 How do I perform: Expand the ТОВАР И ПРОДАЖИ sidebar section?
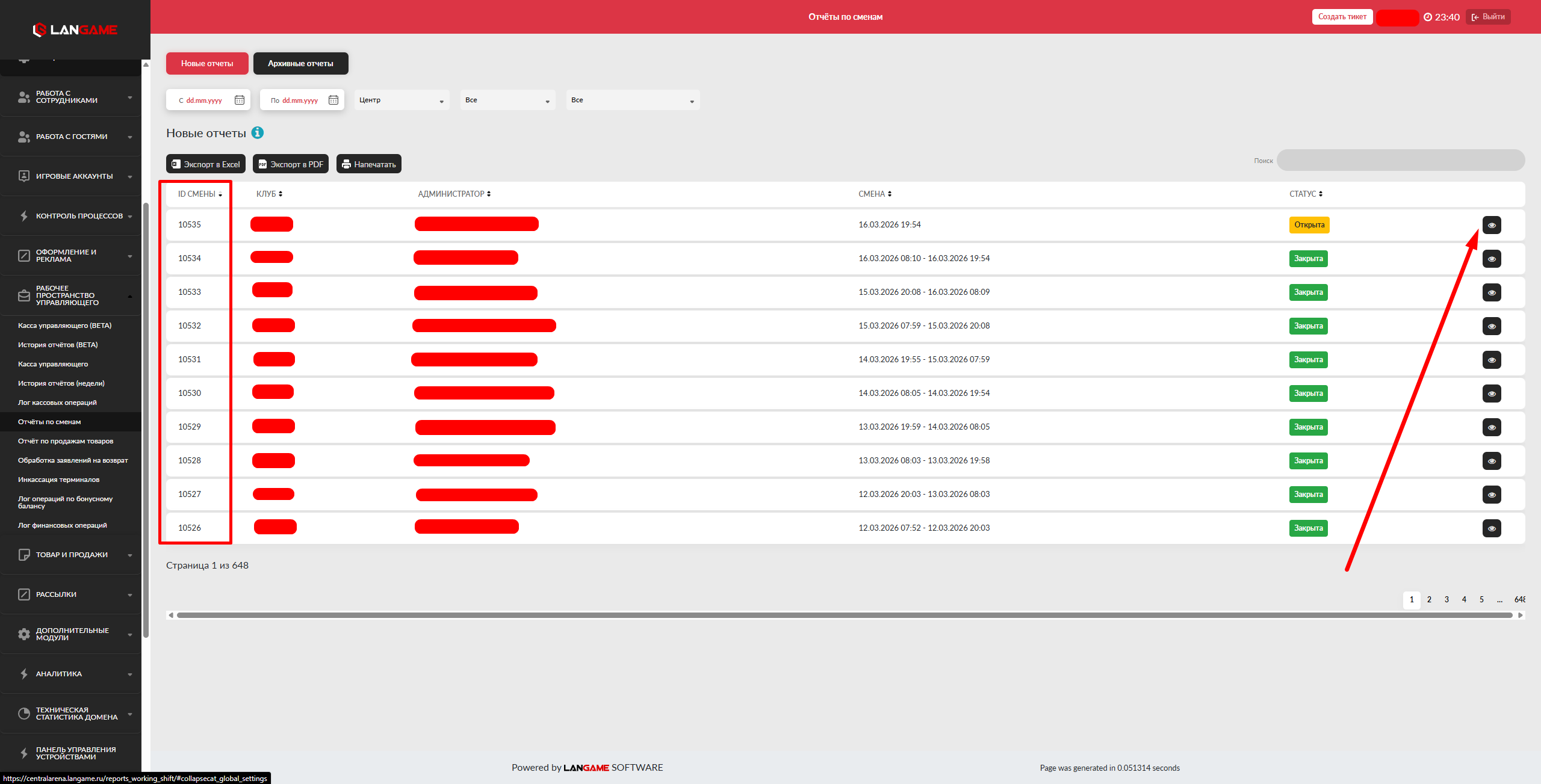(x=72, y=555)
